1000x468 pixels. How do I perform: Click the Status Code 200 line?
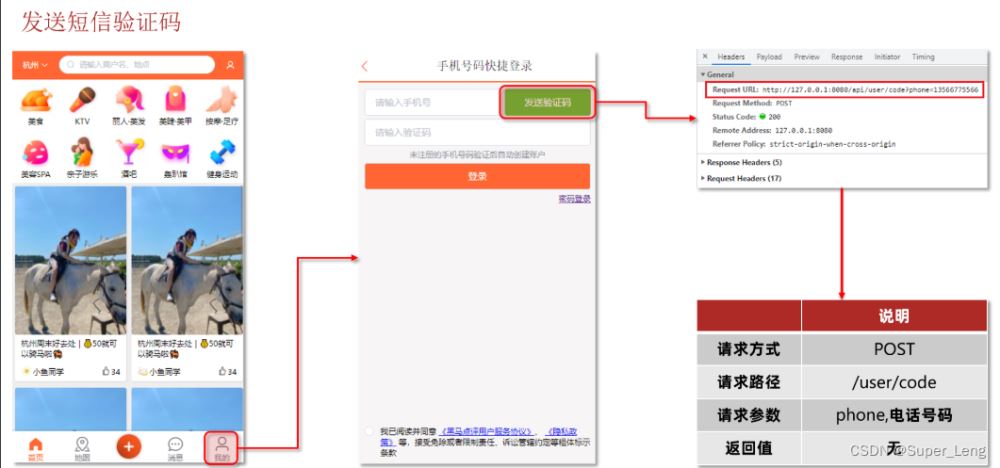pos(746,117)
